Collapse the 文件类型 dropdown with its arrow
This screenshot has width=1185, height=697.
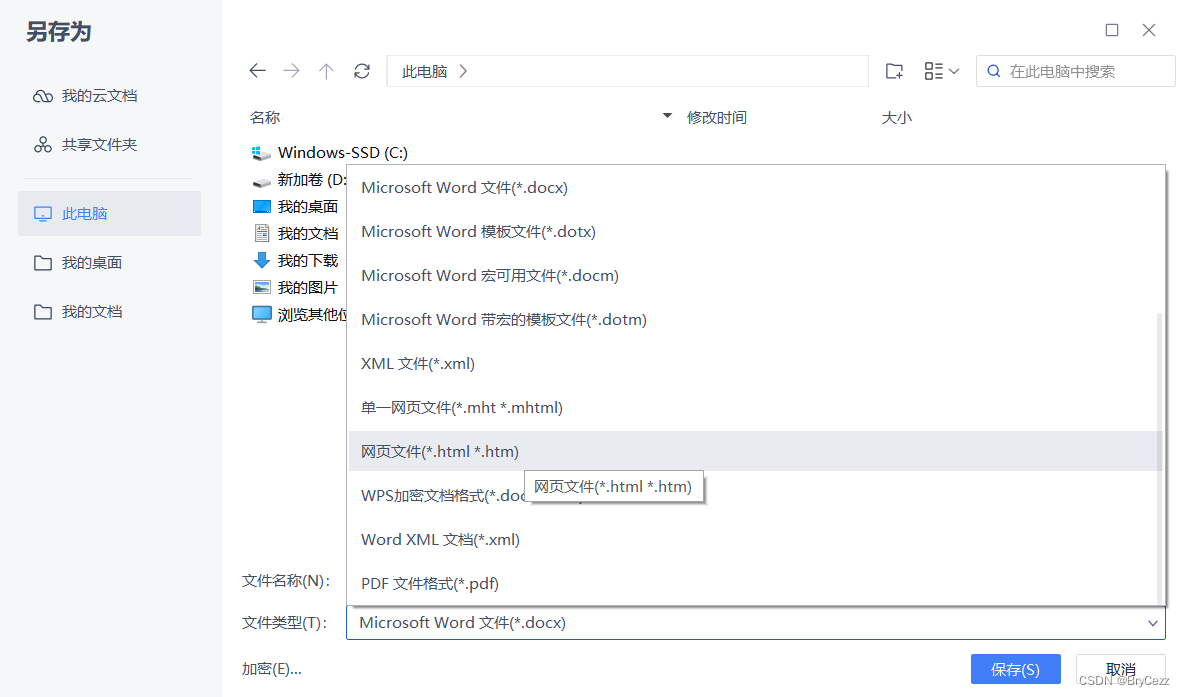point(1152,623)
